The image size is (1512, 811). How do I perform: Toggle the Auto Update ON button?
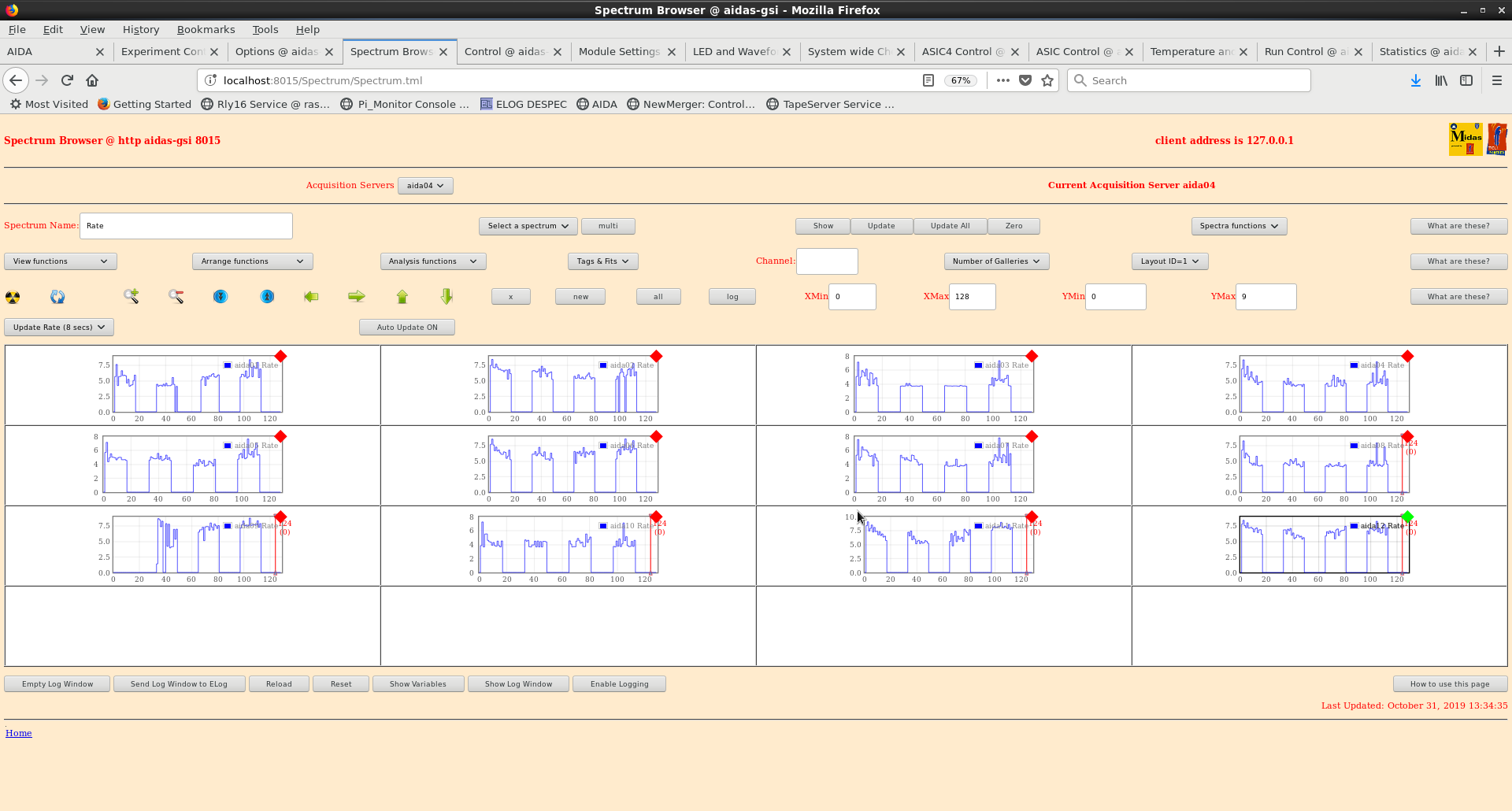[x=407, y=328]
